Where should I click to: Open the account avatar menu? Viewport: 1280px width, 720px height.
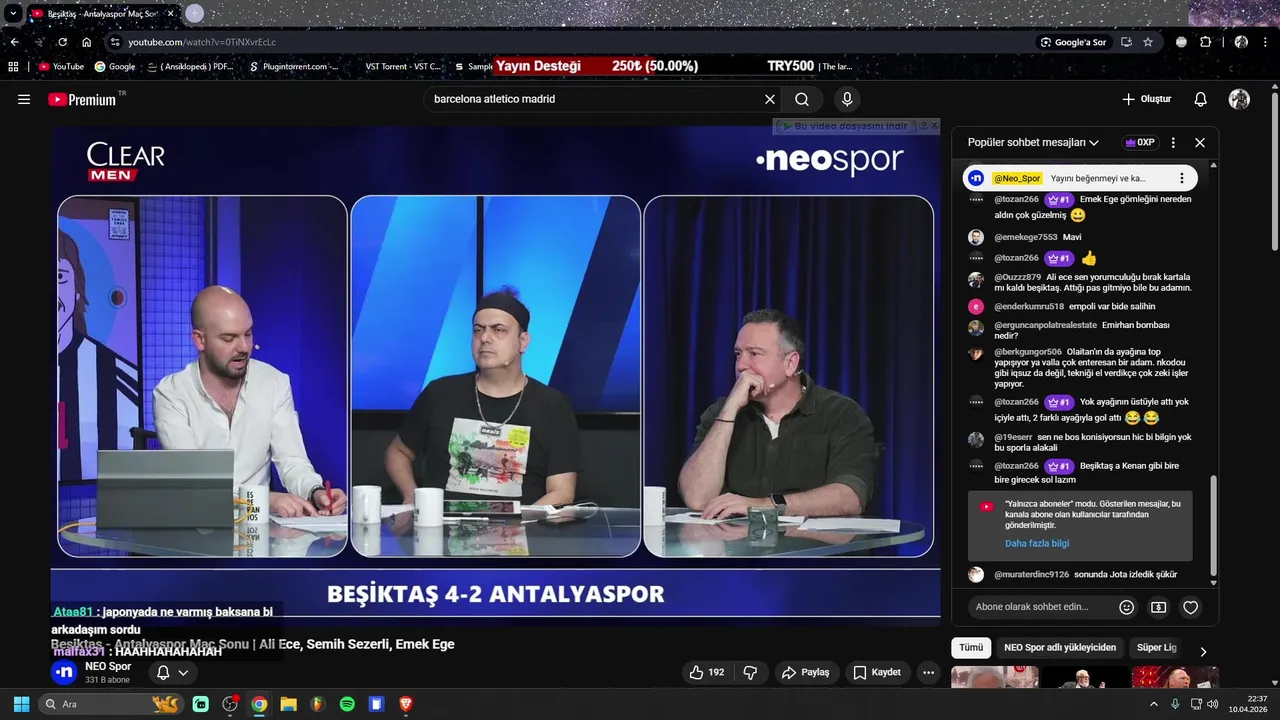pos(1239,99)
